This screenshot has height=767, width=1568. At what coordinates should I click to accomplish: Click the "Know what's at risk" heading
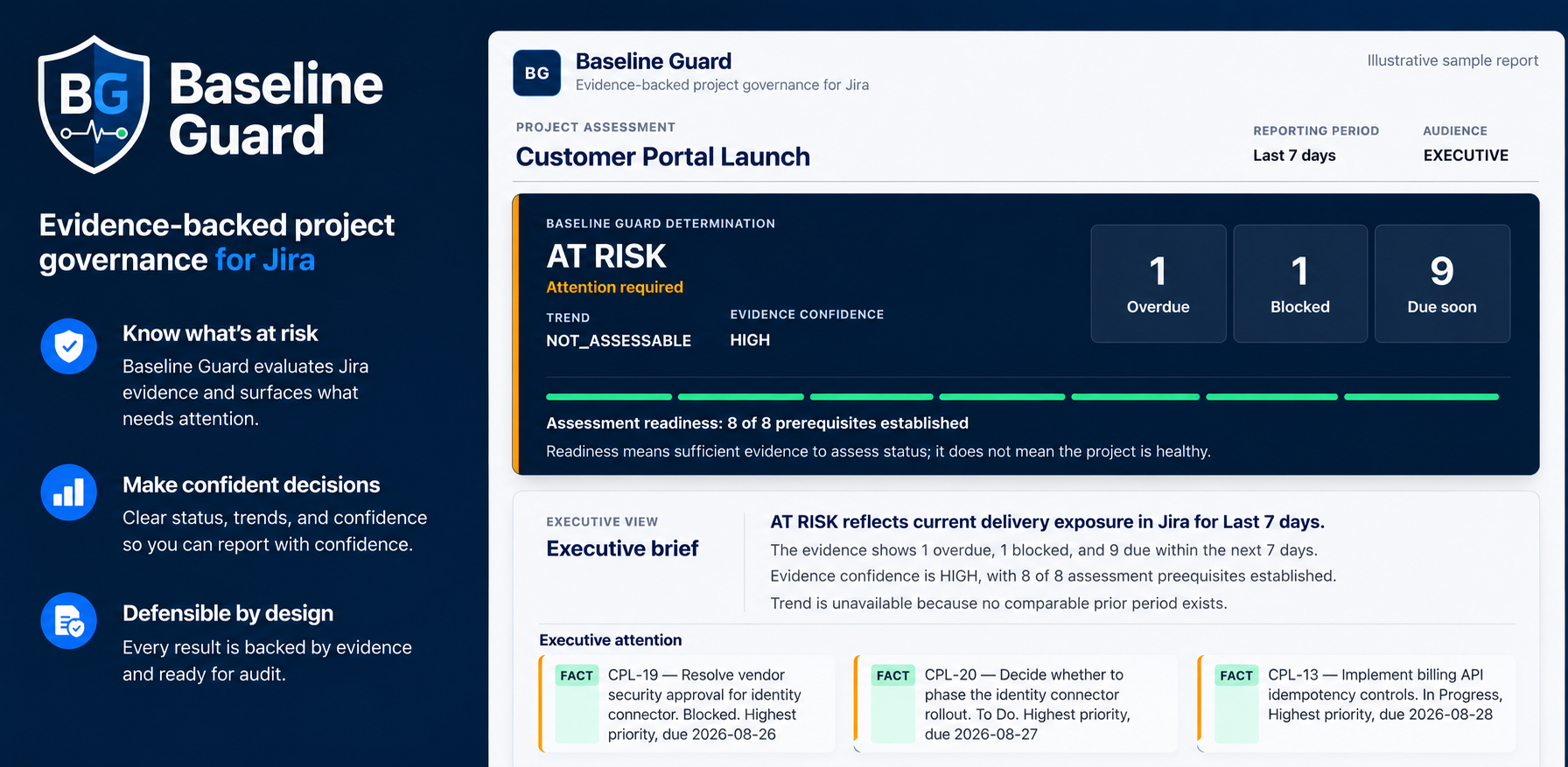click(220, 333)
